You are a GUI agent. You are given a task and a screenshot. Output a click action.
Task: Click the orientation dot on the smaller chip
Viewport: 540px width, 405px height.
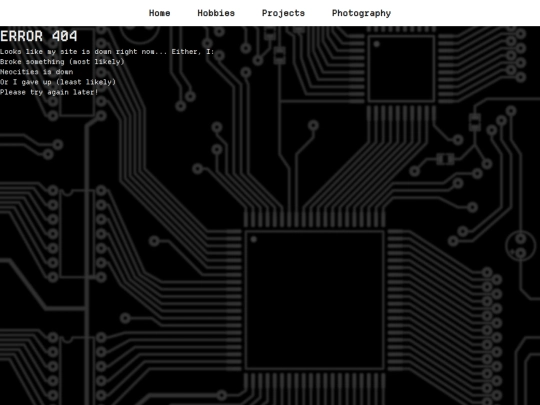pos(376,44)
